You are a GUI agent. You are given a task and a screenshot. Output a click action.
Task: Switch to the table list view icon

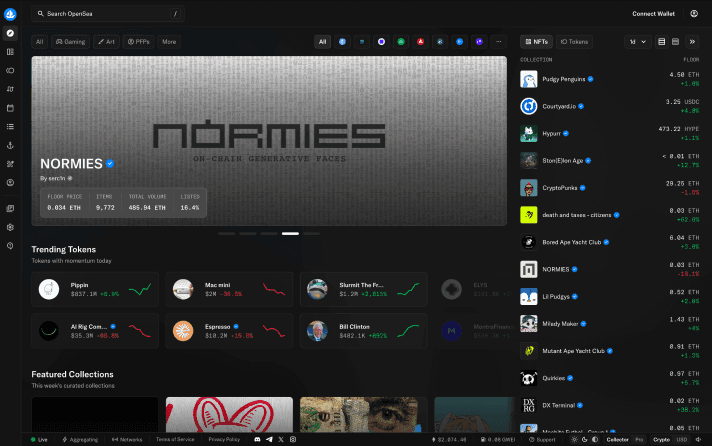(662, 42)
